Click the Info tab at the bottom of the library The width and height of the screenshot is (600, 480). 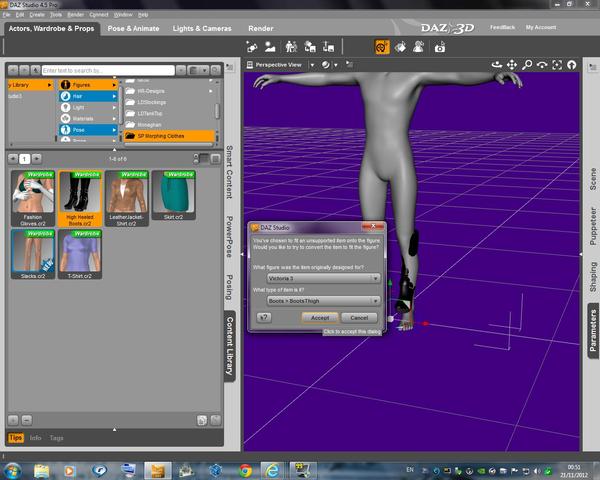point(36,438)
